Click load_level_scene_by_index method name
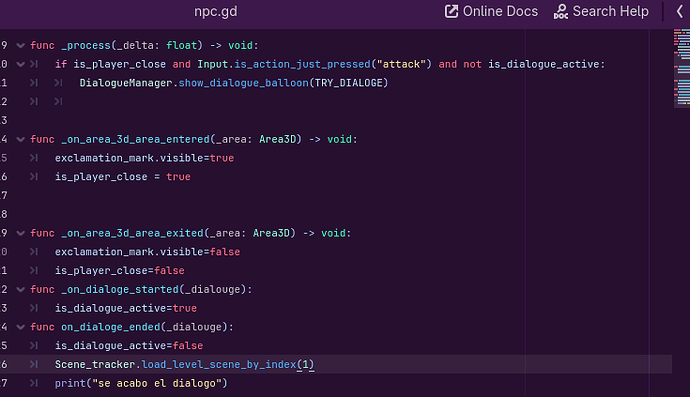 tap(219, 364)
